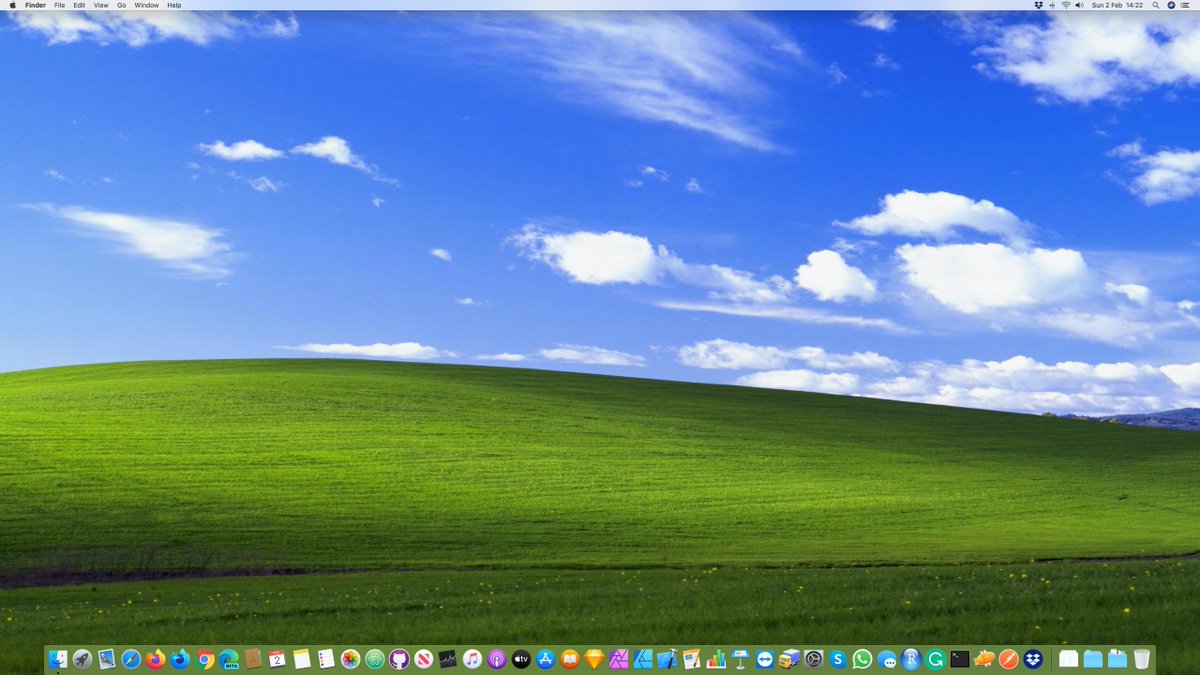Screen dimensions: 1200x675
Task: Open the Go menu
Action: click(x=122, y=5)
